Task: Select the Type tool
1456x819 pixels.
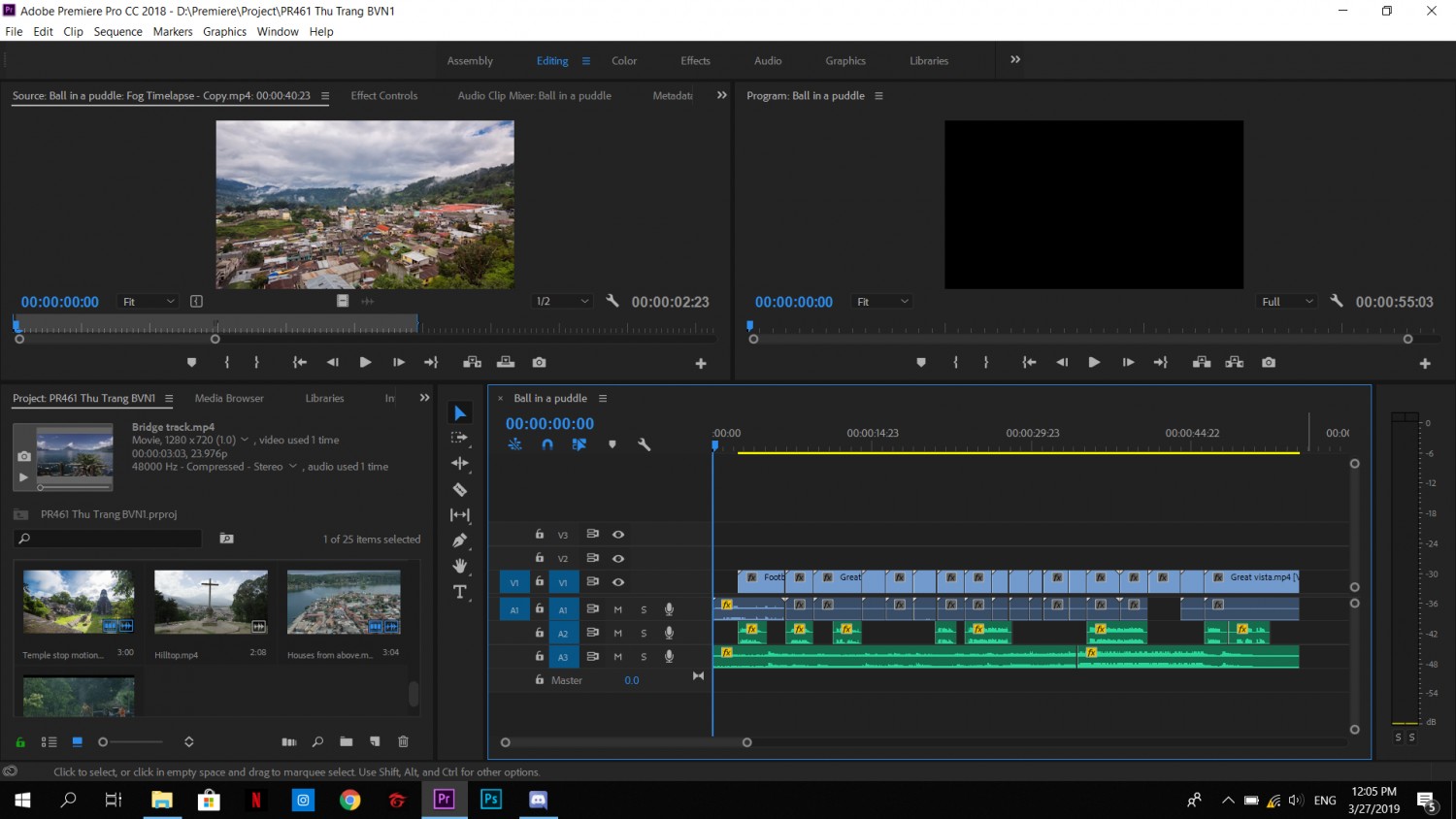Action: tap(460, 592)
